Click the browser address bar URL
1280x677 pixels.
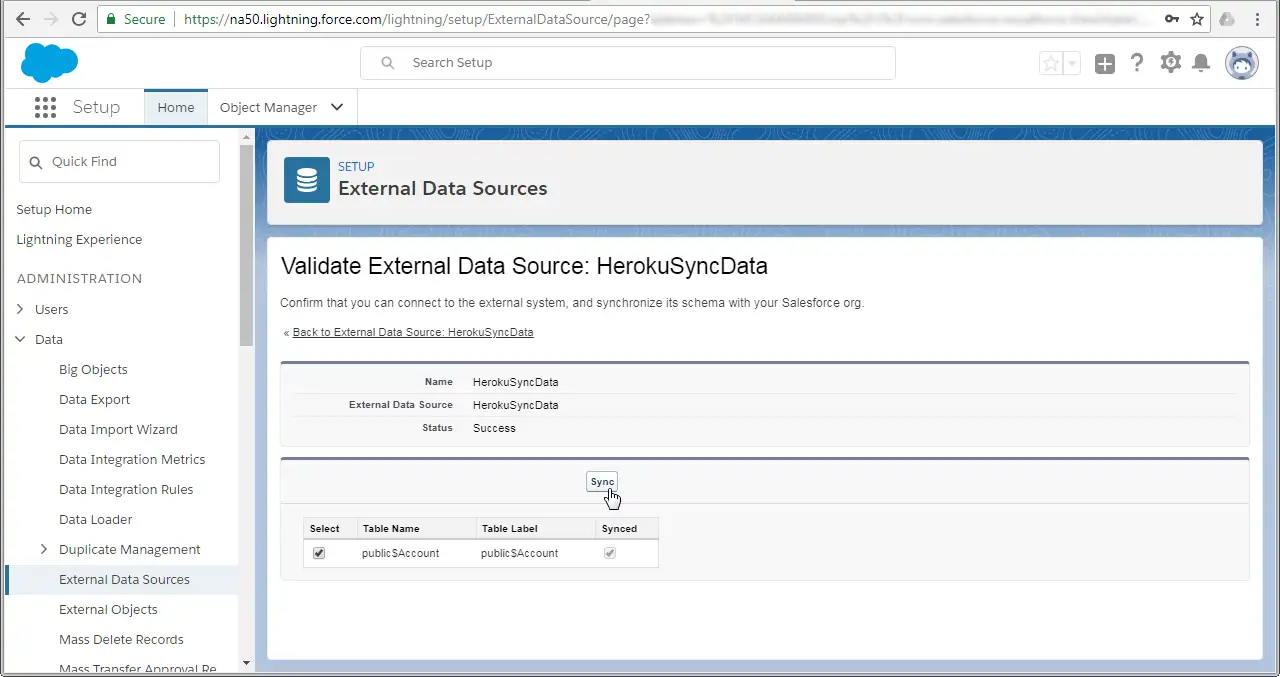(640, 19)
